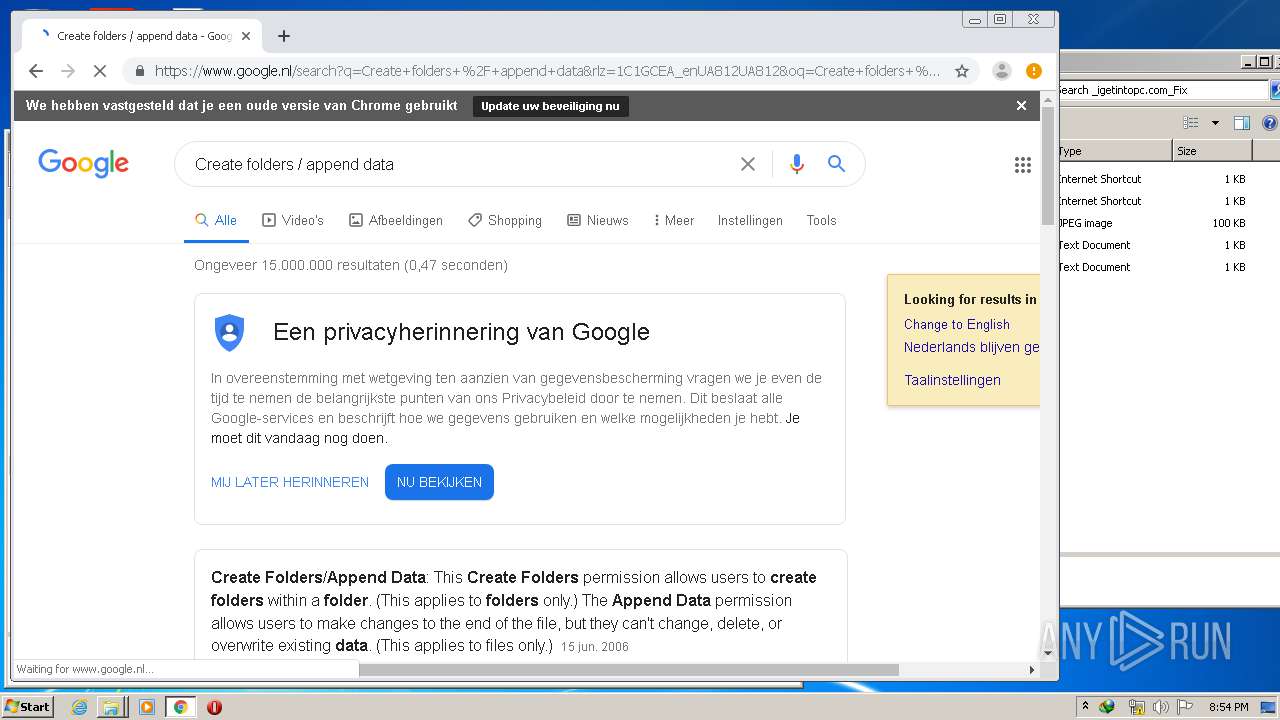Click the Chrome address bar URL
The image size is (1280, 720).
pos(546,71)
